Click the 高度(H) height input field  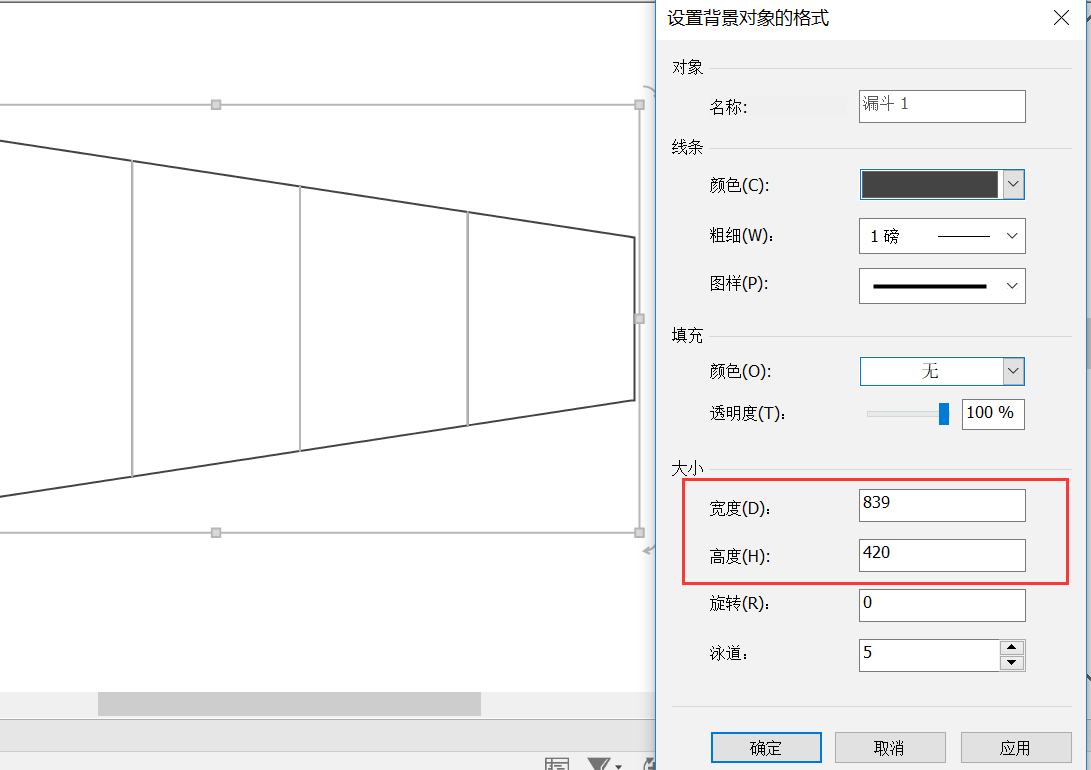coord(941,555)
